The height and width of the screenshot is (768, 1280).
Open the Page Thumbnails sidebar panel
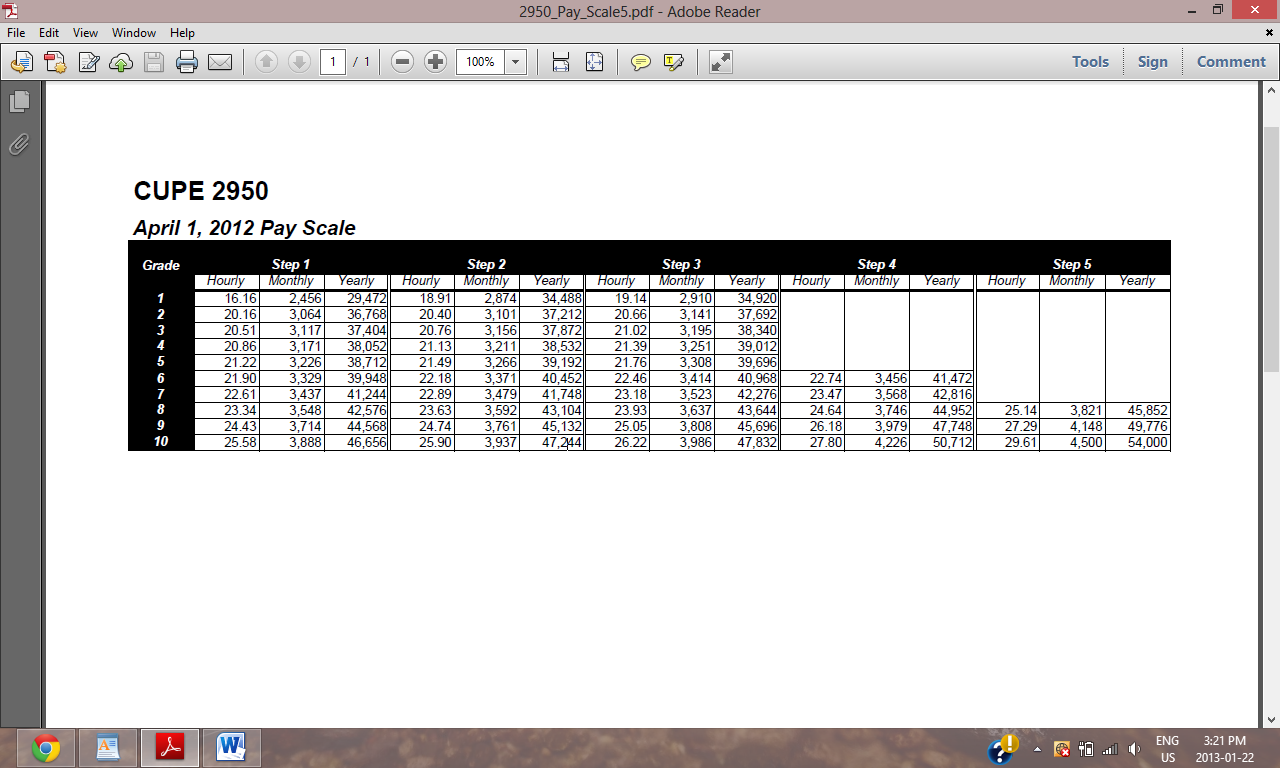point(19,101)
